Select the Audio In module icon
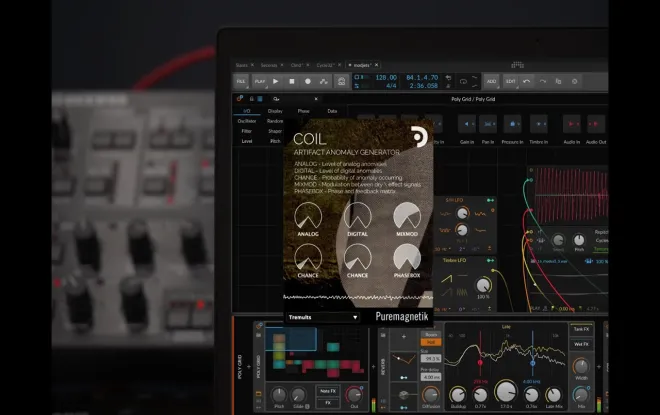The width and height of the screenshot is (660, 415). coord(572,124)
